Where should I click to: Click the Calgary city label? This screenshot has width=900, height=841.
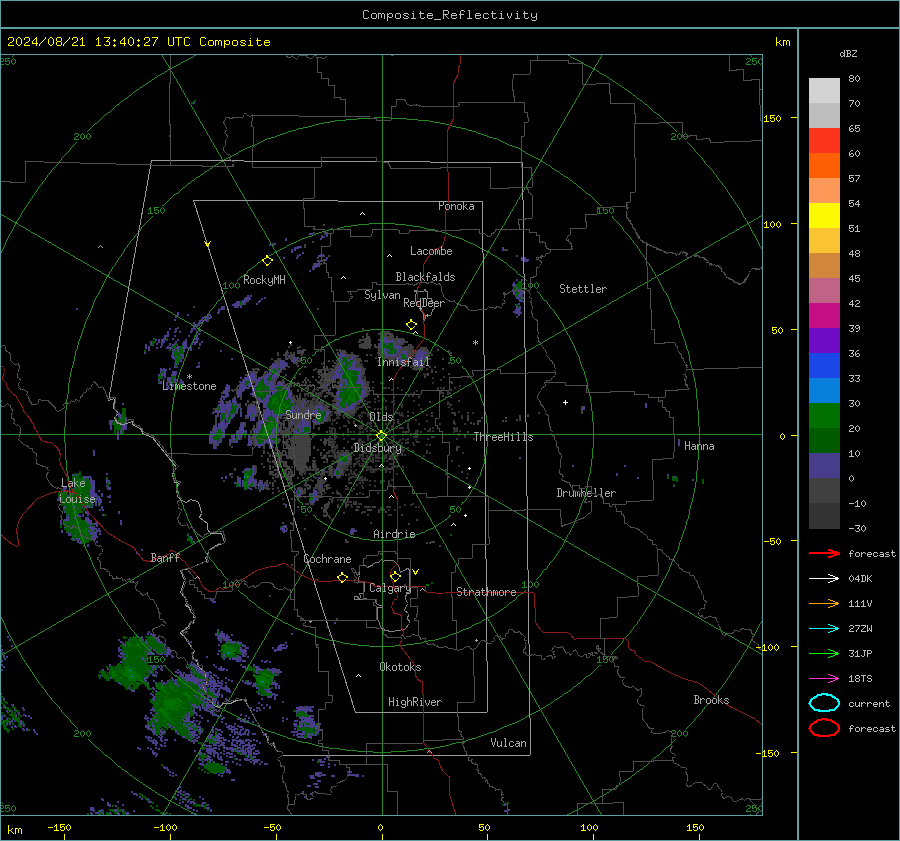click(390, 588)
